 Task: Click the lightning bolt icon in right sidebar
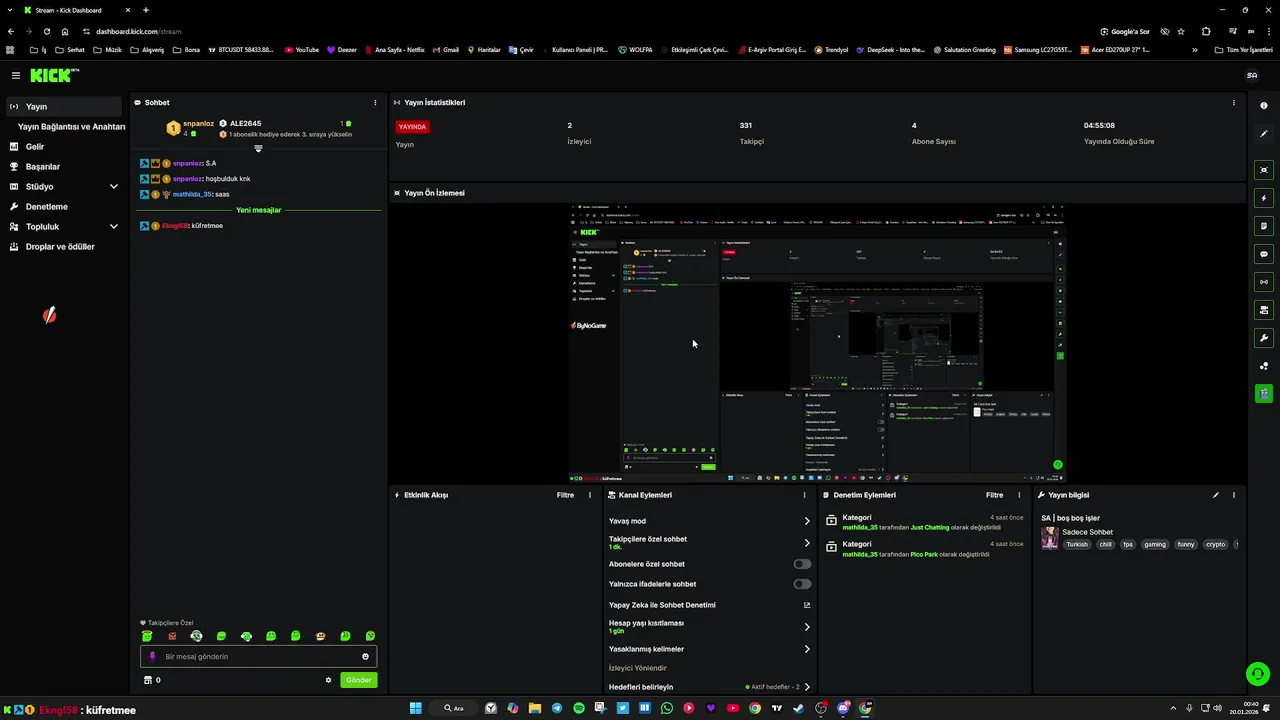click(1264, 198)
